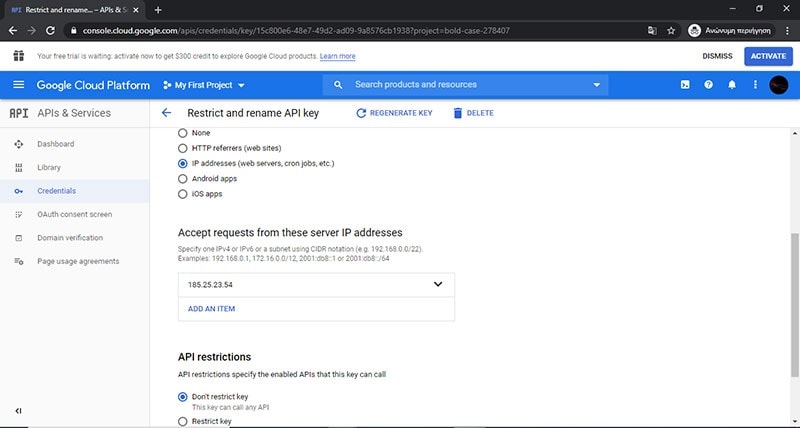Select the Restrict key radio option
This screenshot has width=800, height=428.
182,422
